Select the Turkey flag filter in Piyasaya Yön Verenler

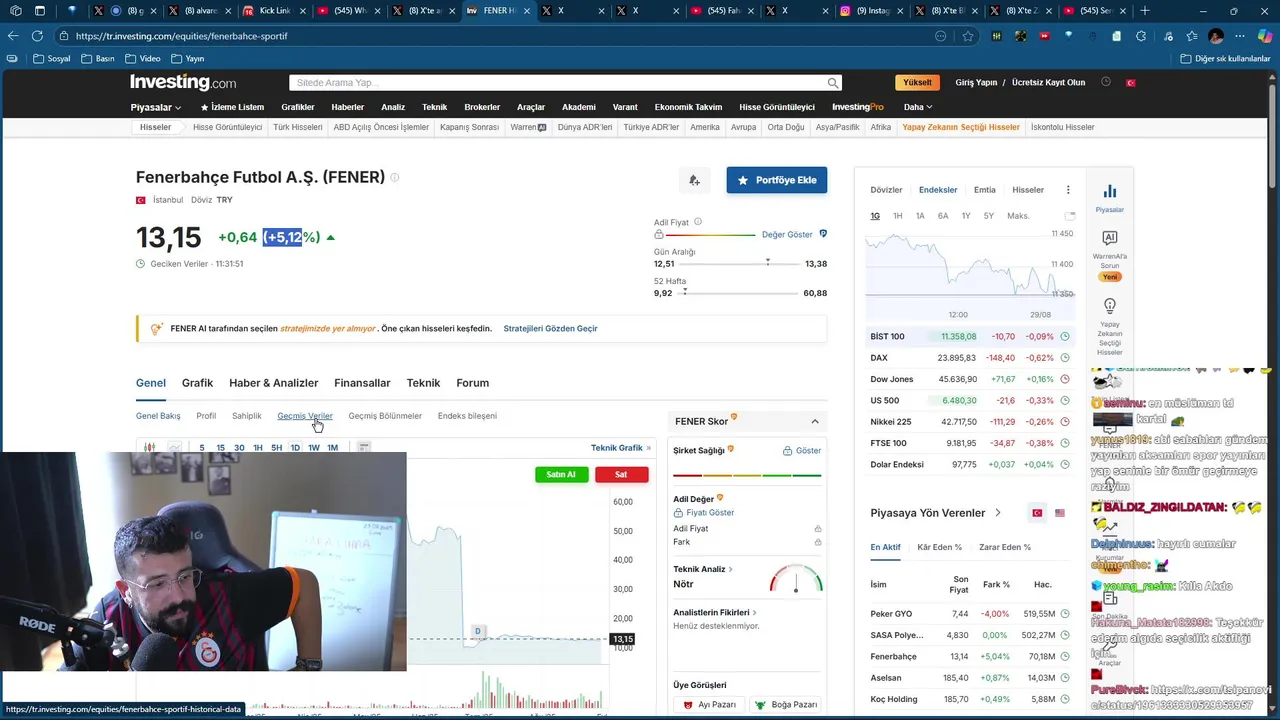pos(1037,513)
